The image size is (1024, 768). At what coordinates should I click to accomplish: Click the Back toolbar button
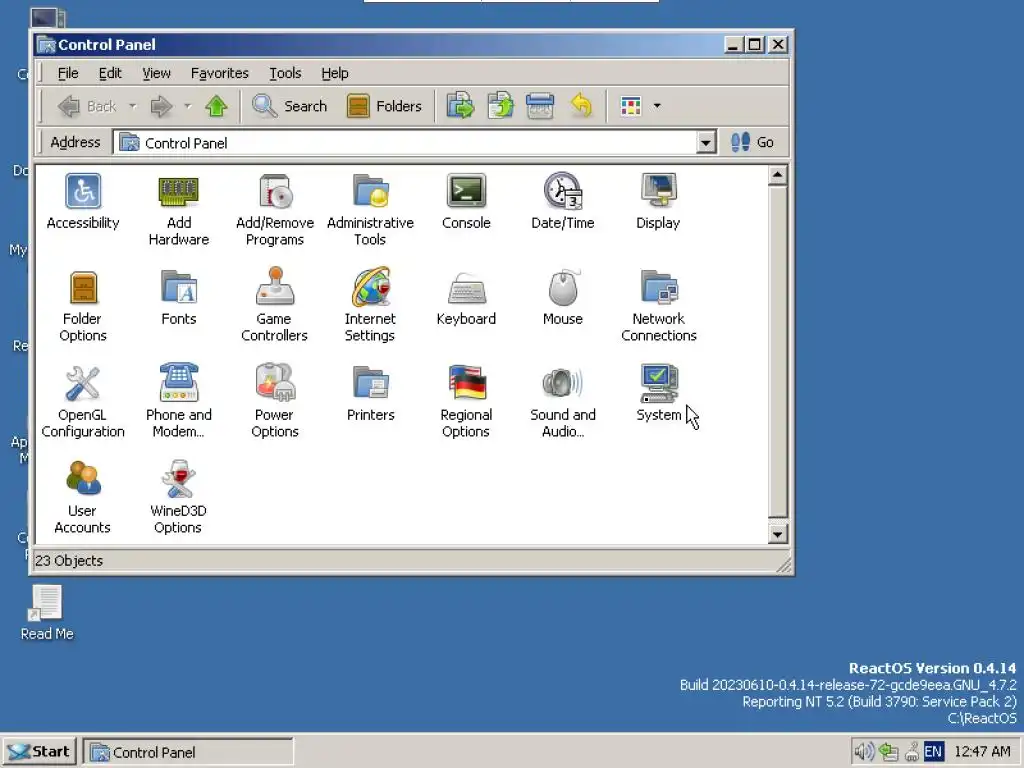click(x=88, y=106)
